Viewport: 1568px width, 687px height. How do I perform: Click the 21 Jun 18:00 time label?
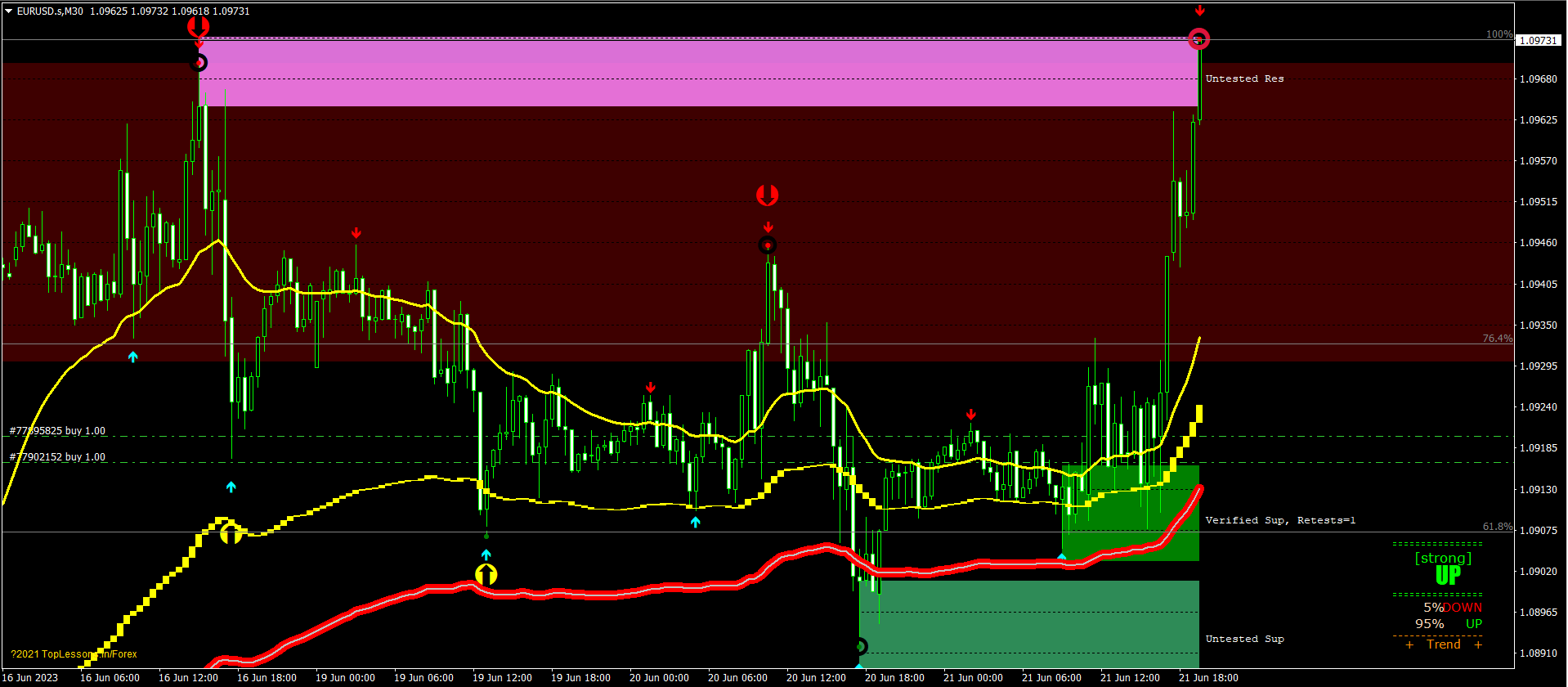click(x=1209, y=678)
